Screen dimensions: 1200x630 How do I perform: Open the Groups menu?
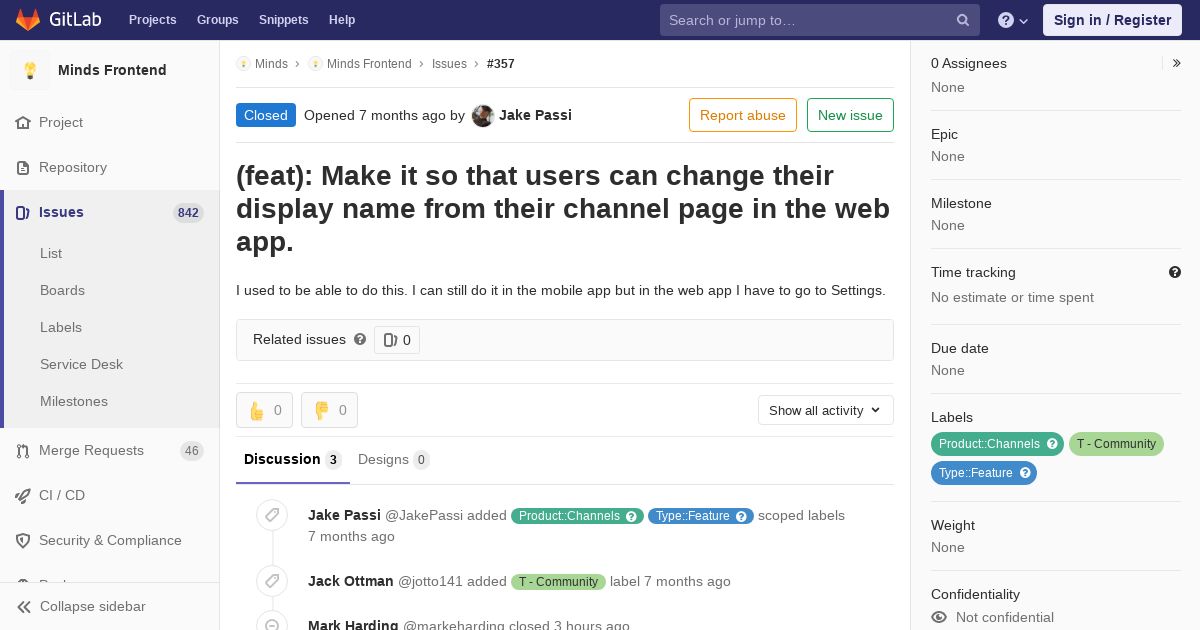point(218,20)
